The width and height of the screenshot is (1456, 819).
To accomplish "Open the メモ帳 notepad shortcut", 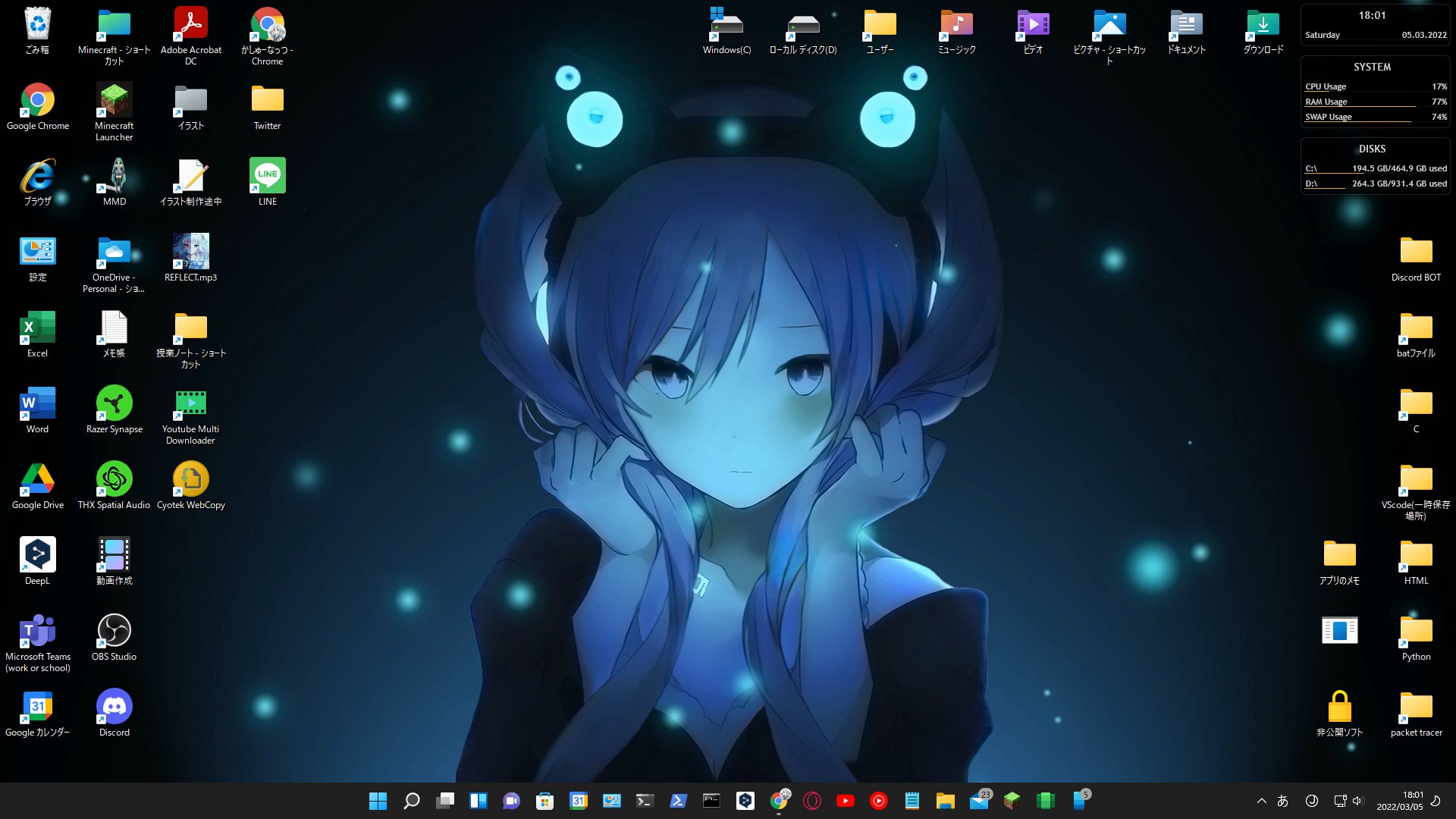I will pyautogui.click(x=114, y=335).
